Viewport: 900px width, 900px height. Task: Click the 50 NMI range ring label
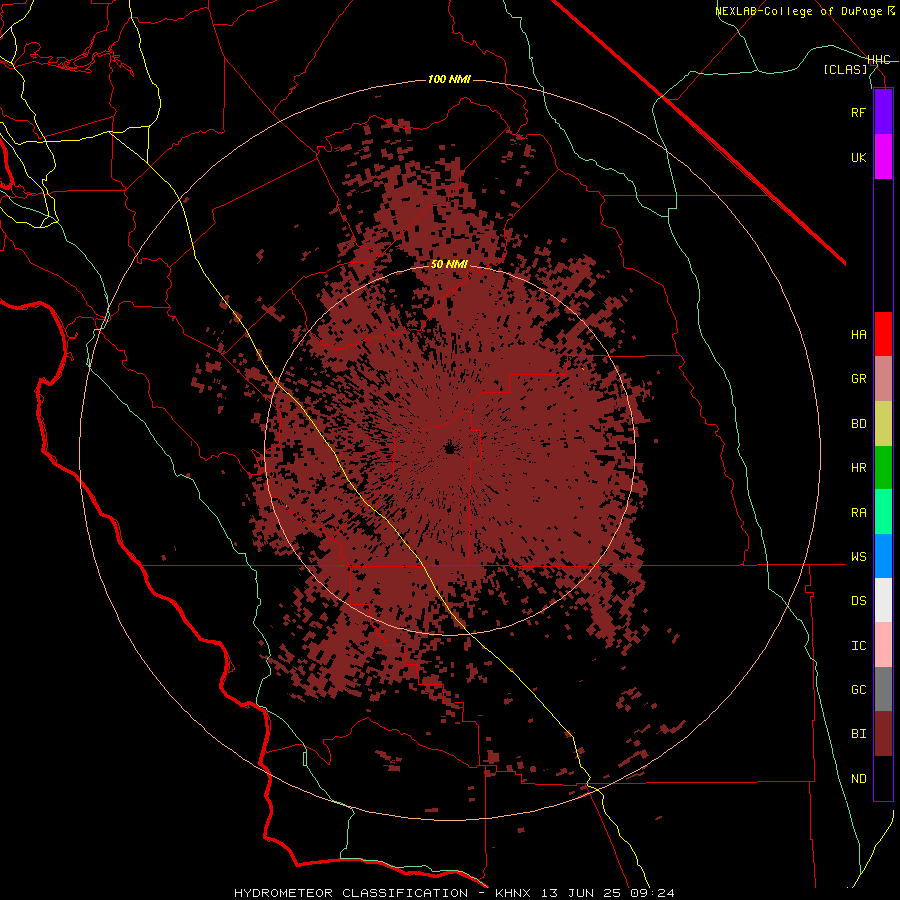[449, 265]
